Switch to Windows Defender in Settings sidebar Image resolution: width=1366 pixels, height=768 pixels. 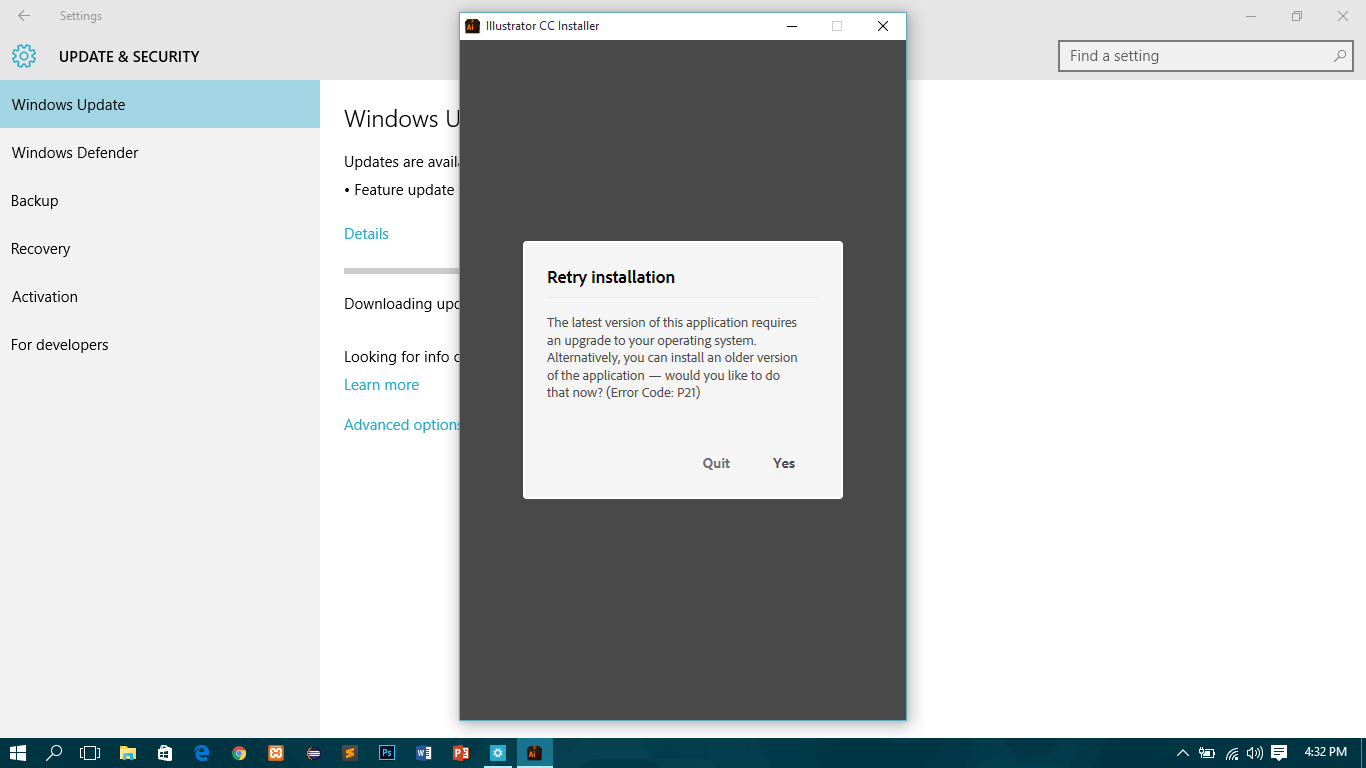pos(160,153)
